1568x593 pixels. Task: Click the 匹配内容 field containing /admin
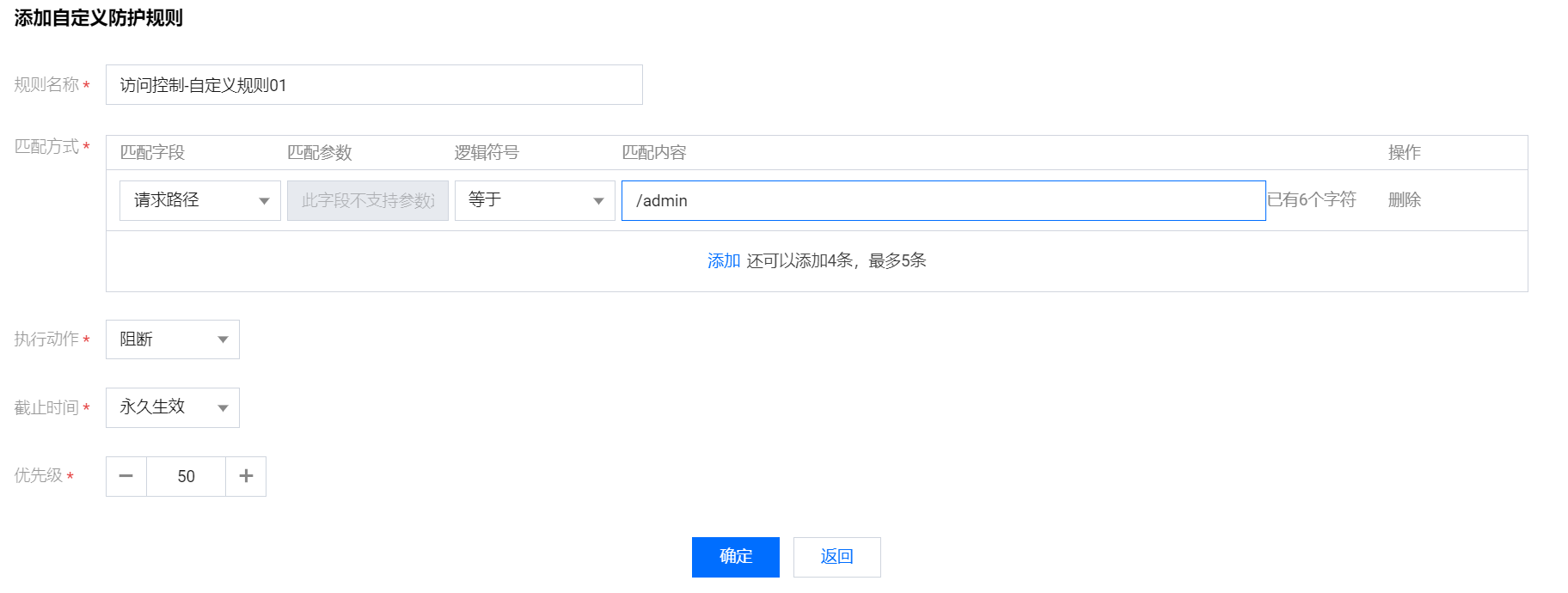pos(943,200)
